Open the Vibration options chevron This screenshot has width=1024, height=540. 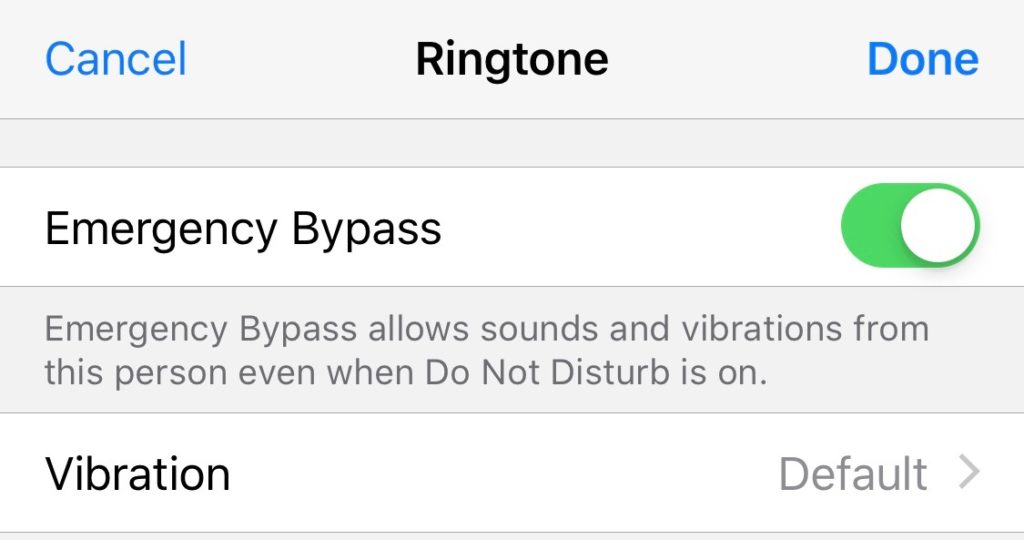click(x=968, y=472)
